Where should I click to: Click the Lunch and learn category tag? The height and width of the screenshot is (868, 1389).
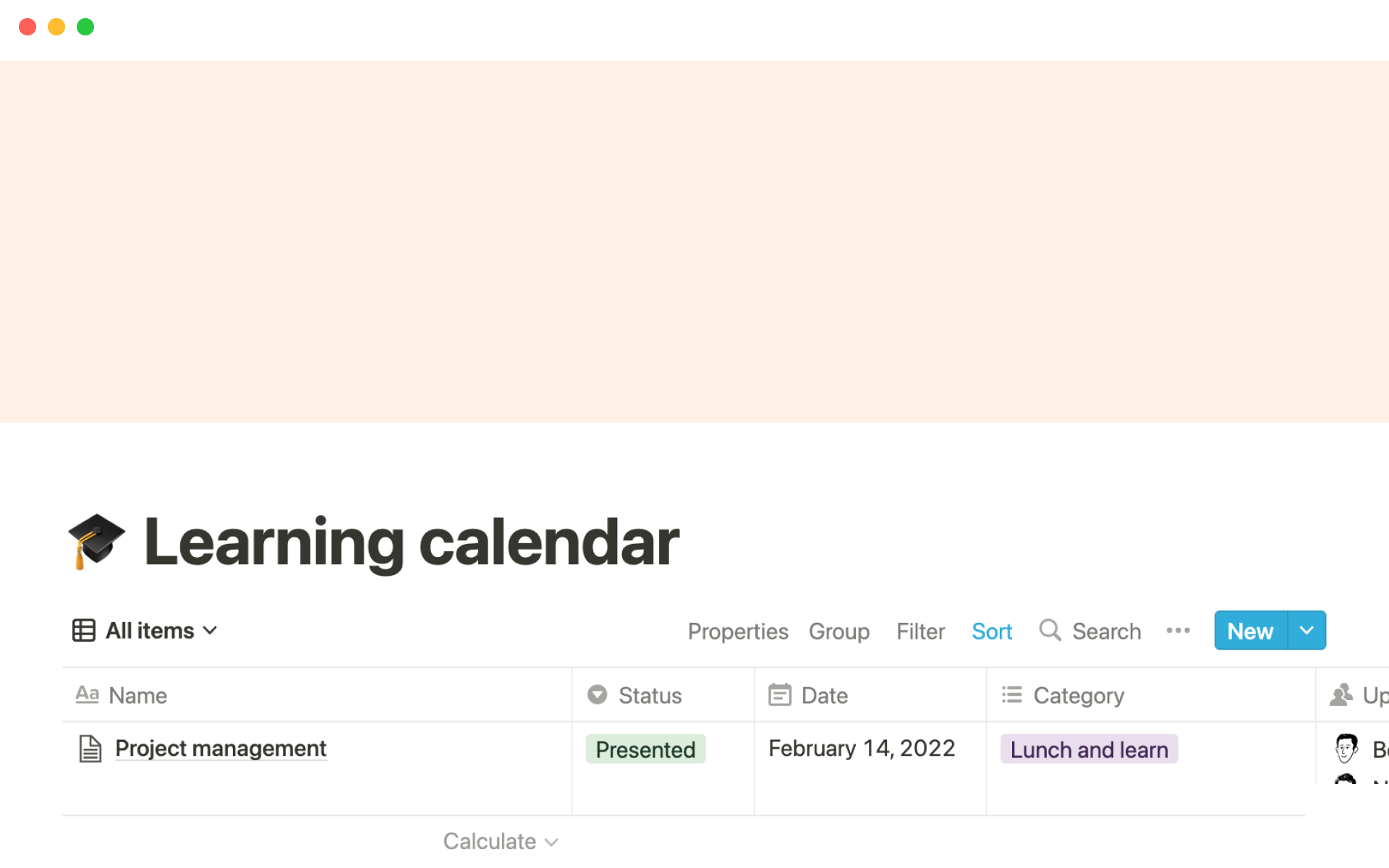click(1089, 749)
